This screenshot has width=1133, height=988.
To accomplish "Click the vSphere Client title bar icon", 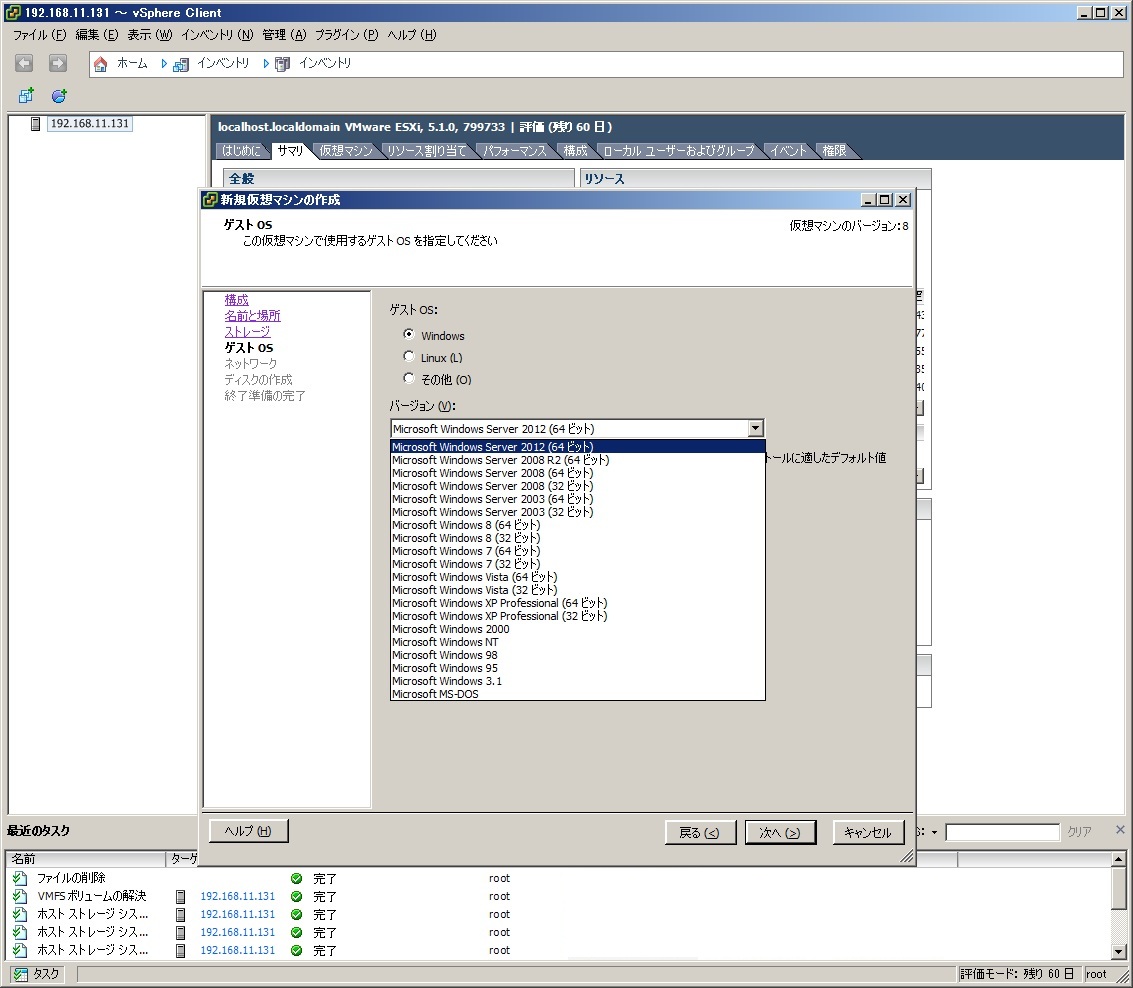I will tap(12, 12).
